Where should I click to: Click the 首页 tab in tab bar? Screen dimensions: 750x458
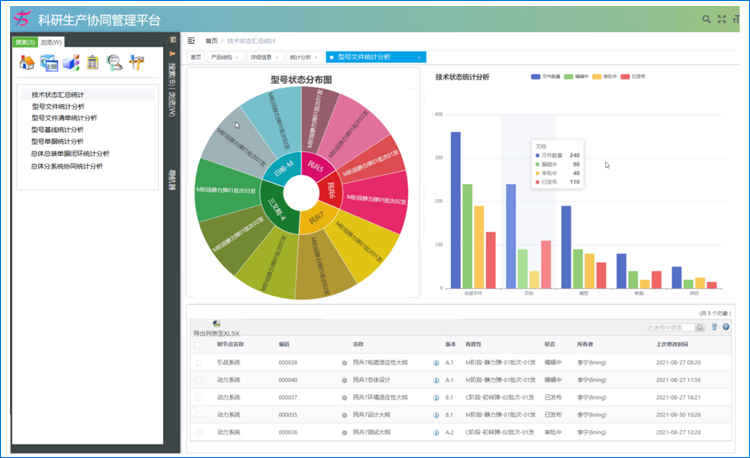(196, 57)
